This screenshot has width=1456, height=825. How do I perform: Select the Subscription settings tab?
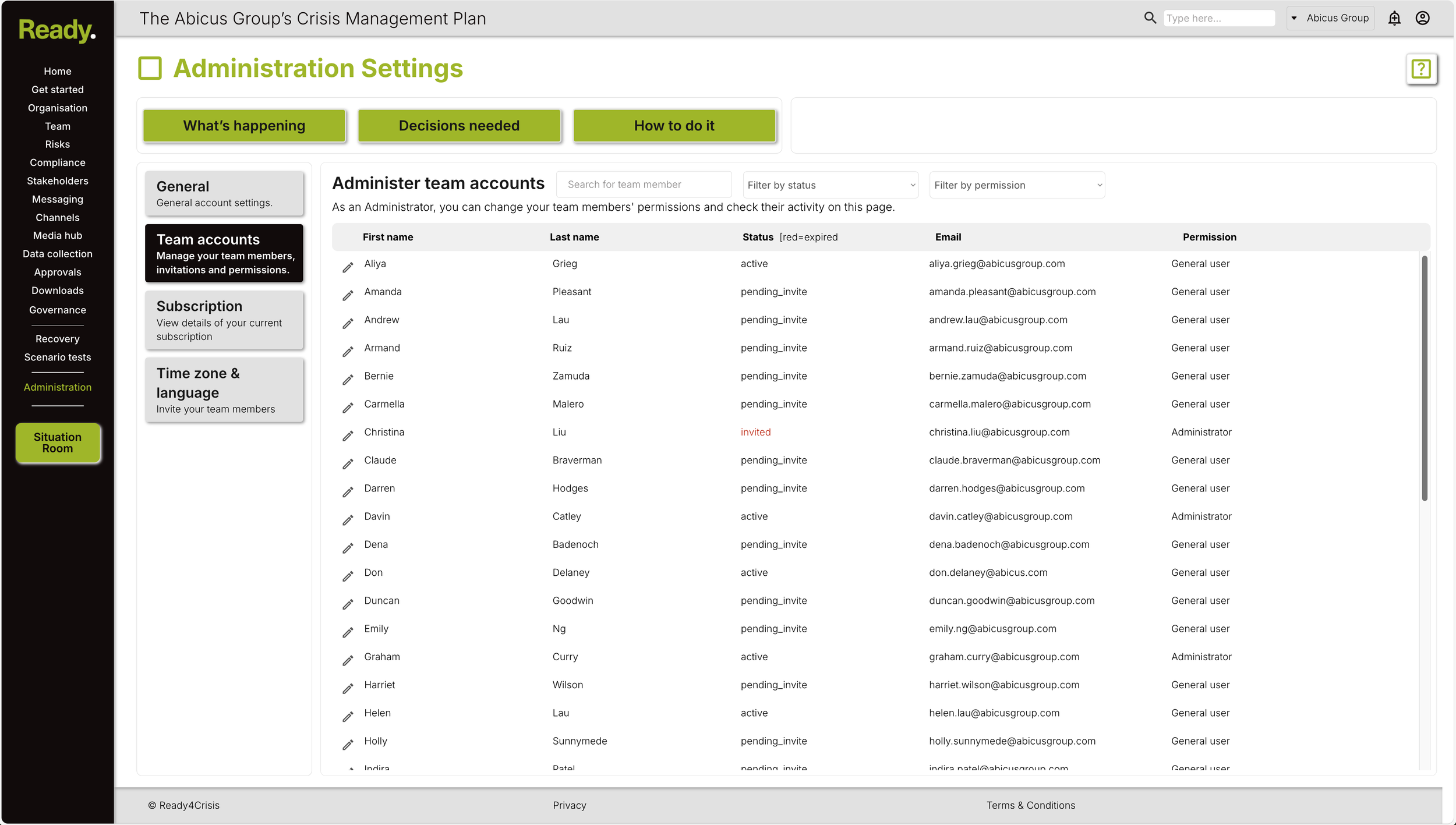(224, 320)
